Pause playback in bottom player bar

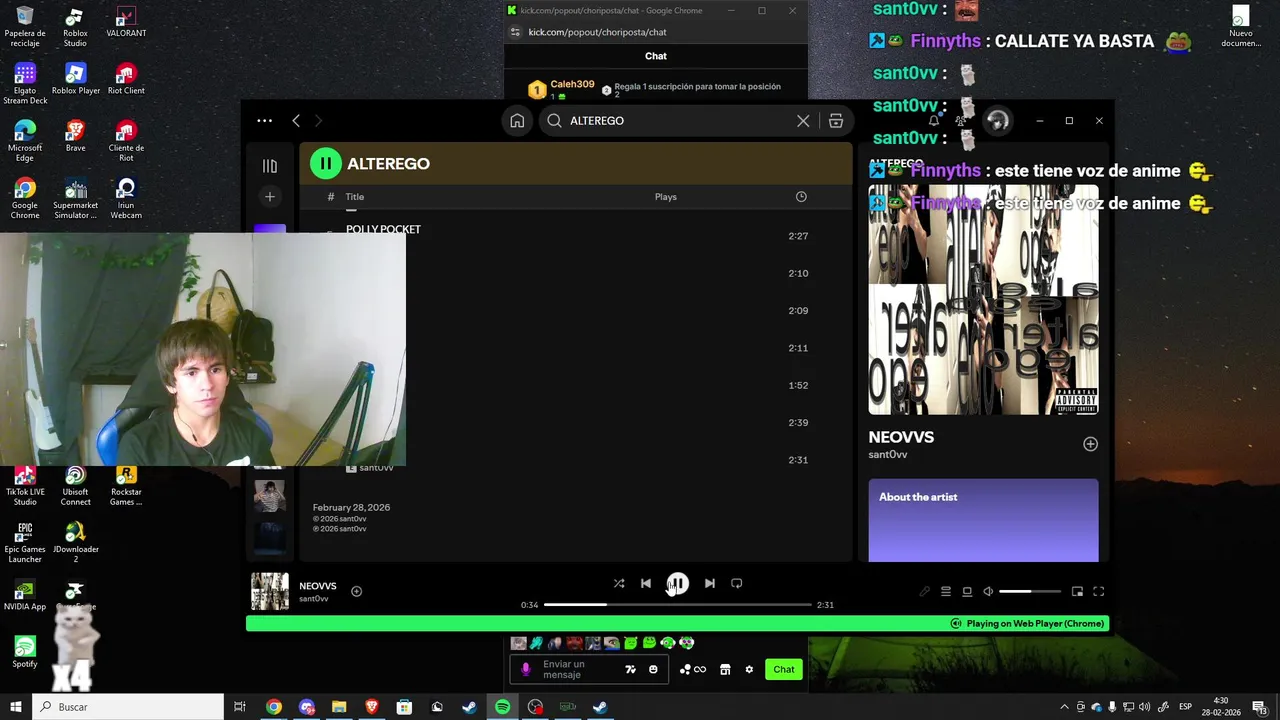pyautogui.click(x=677, y=584)
